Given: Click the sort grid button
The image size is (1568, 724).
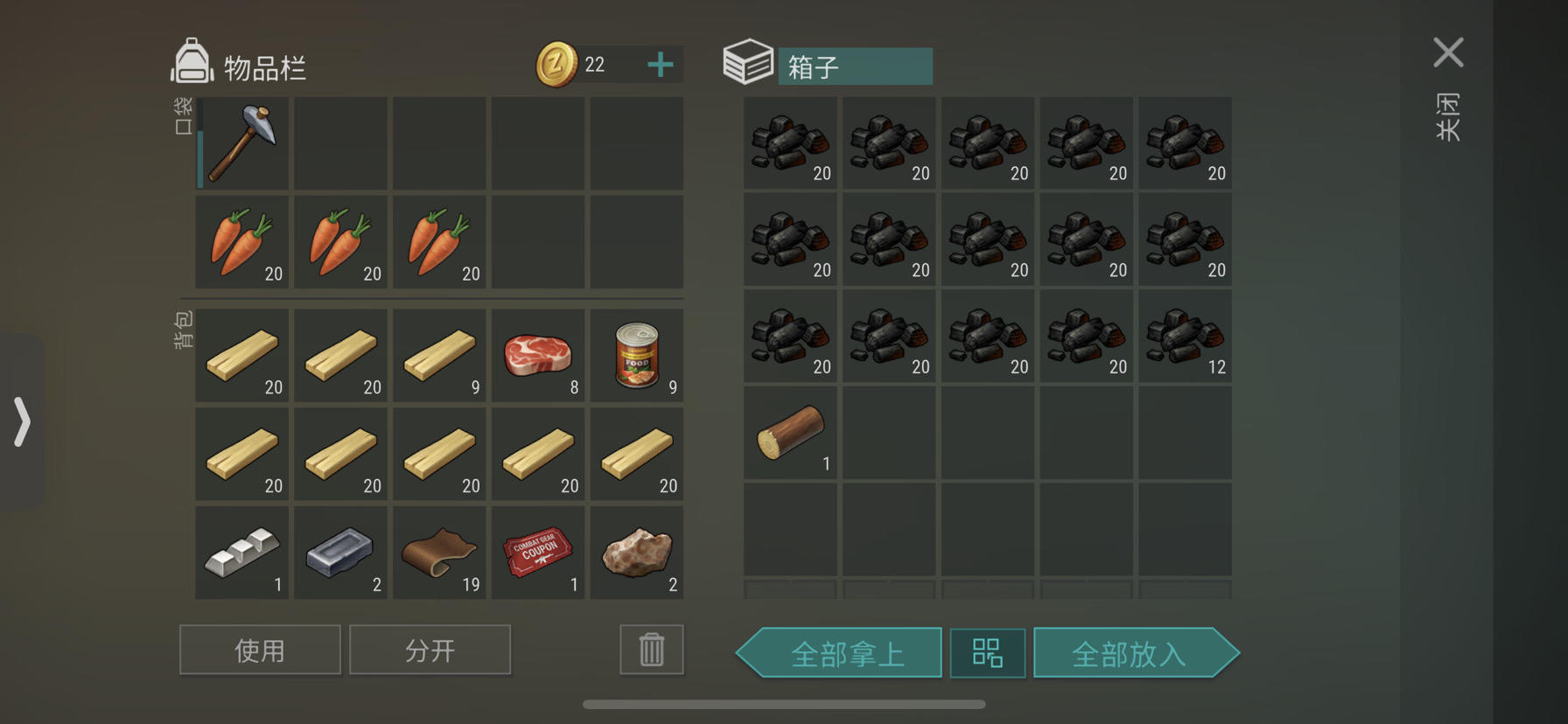Looking at the screenshot, I should [x=988, y=653].
